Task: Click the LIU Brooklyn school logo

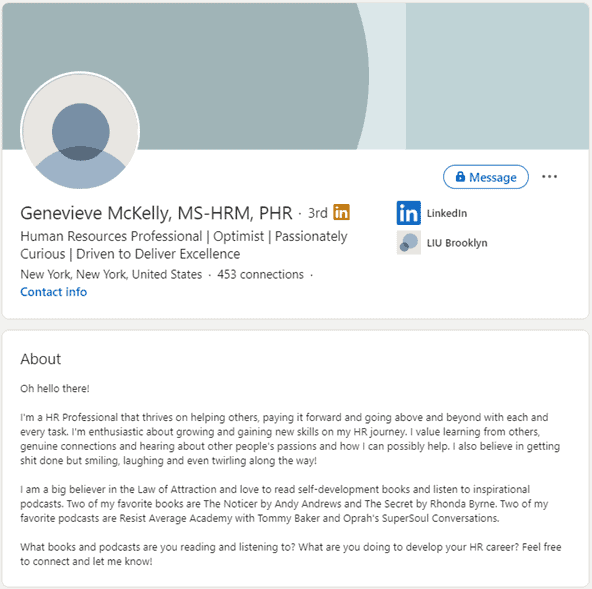Action: point(409,242)
